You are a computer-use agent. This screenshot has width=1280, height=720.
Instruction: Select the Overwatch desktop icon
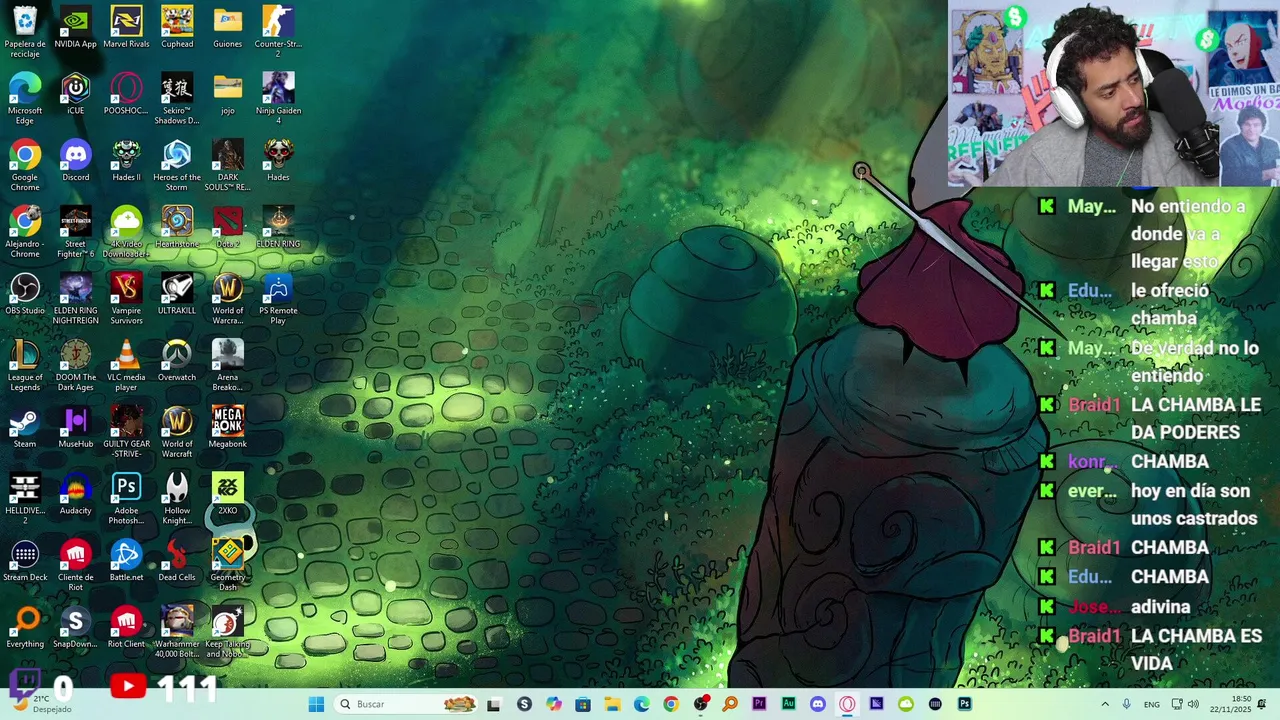point(177,361)
